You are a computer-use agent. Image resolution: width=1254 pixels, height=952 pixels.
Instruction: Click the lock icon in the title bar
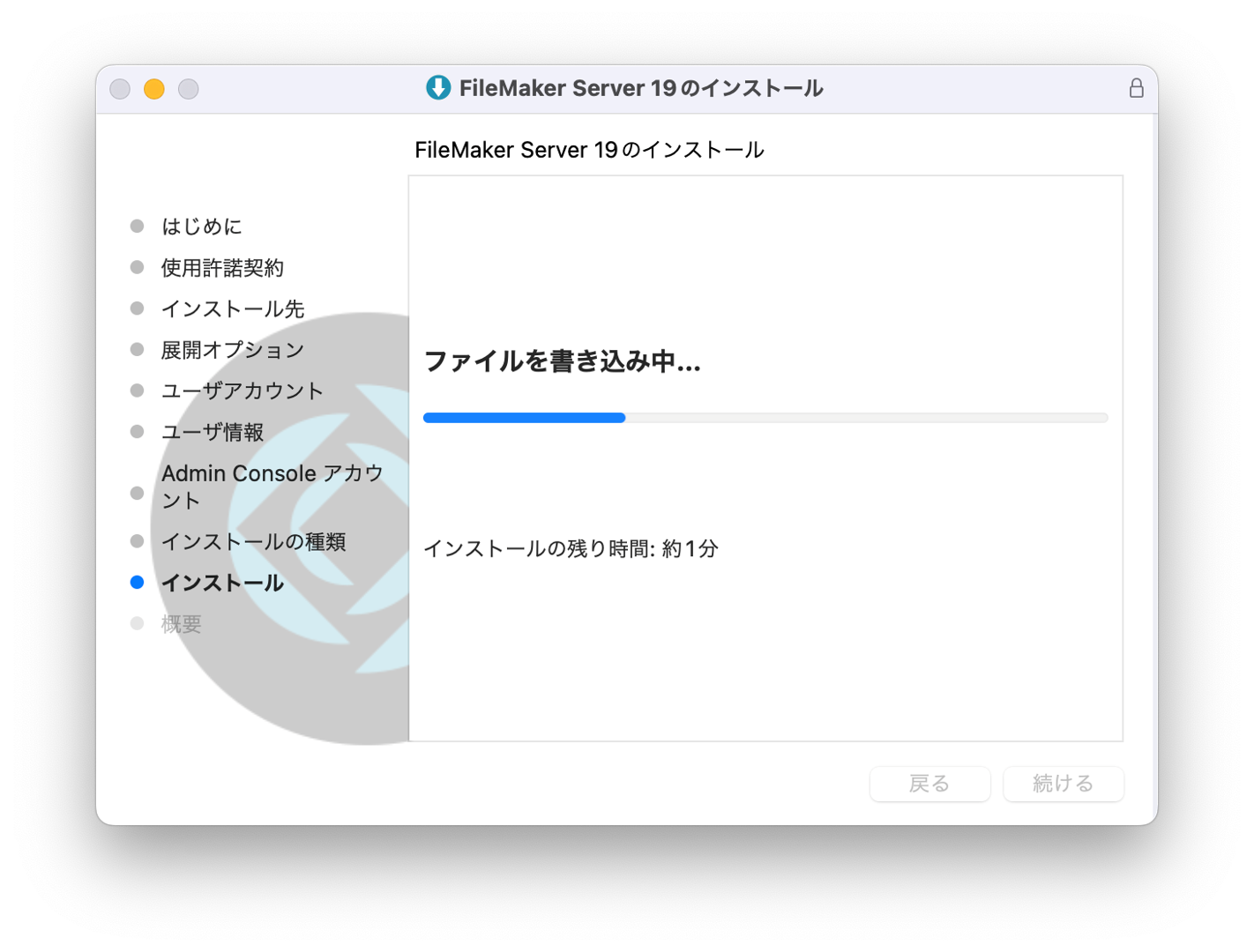coord(1136,88)
